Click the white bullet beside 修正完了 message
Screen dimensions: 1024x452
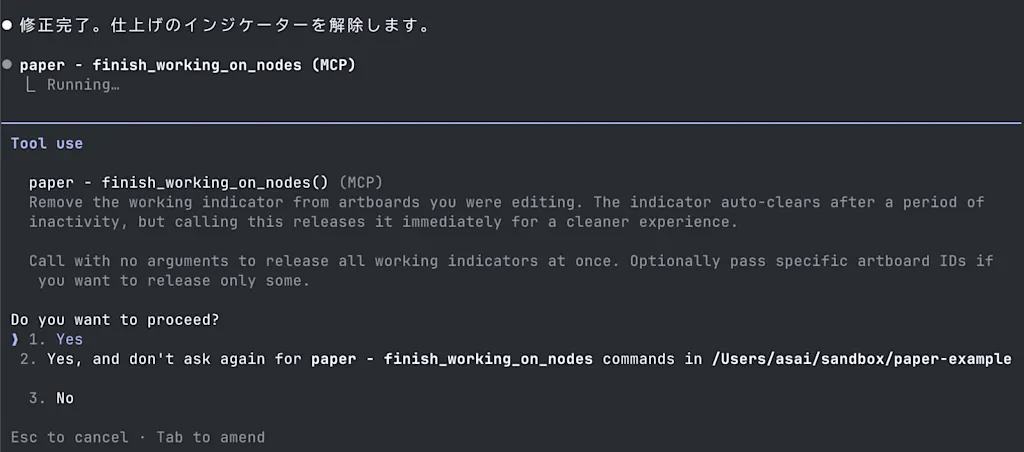pos(7,27)
